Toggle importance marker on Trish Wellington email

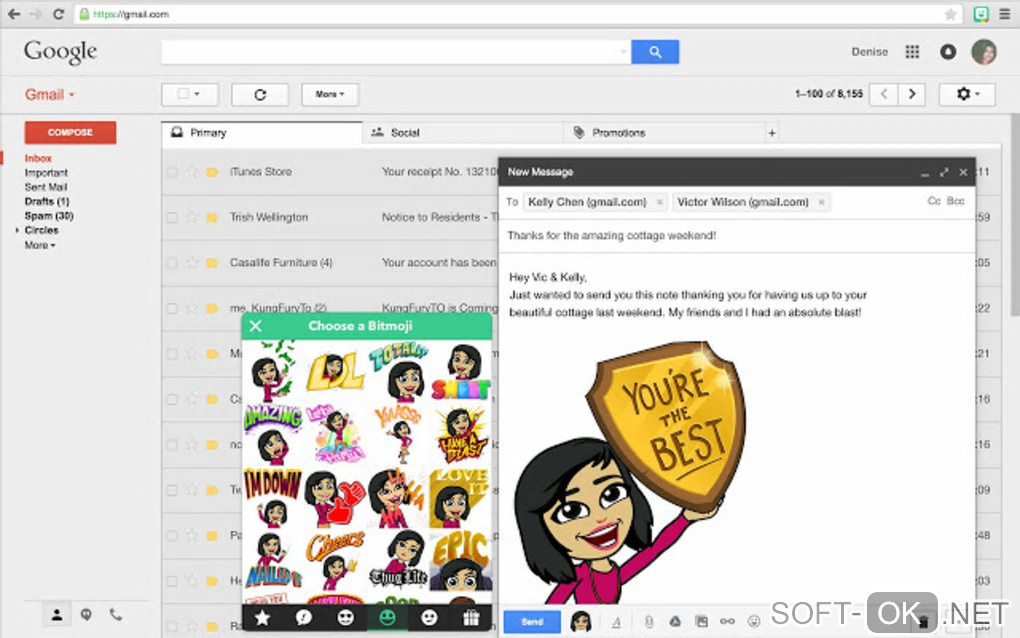tap(212, 218)
